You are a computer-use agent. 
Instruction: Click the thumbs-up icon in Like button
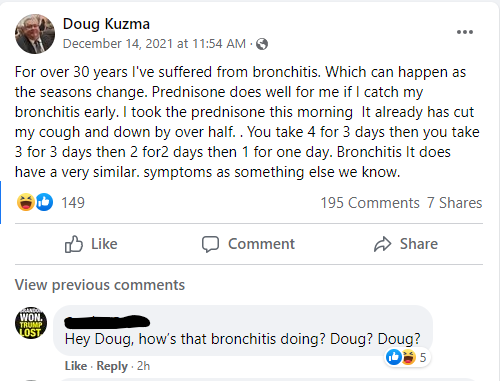click(73, 244)
